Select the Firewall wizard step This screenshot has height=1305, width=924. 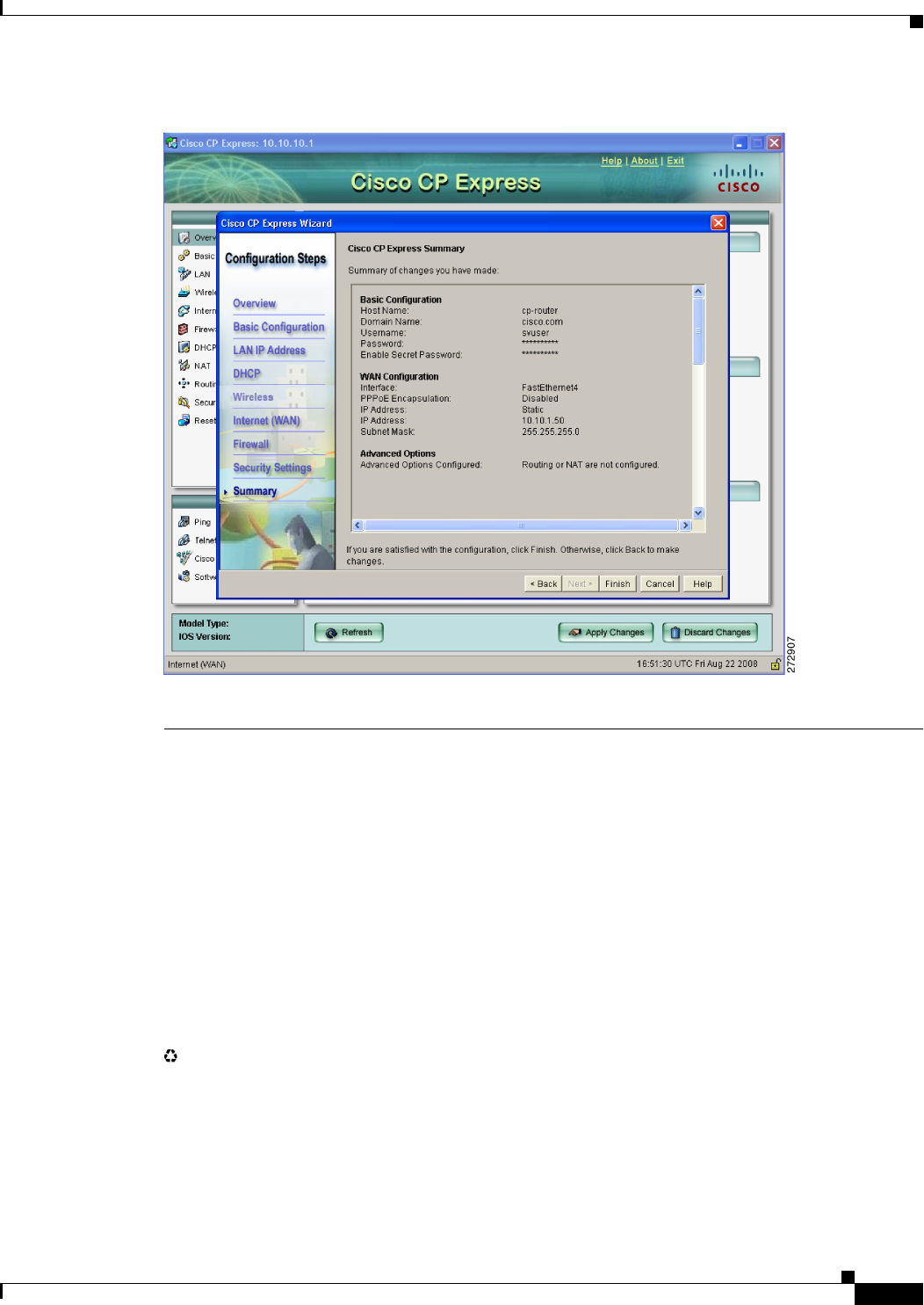[251, 445]
